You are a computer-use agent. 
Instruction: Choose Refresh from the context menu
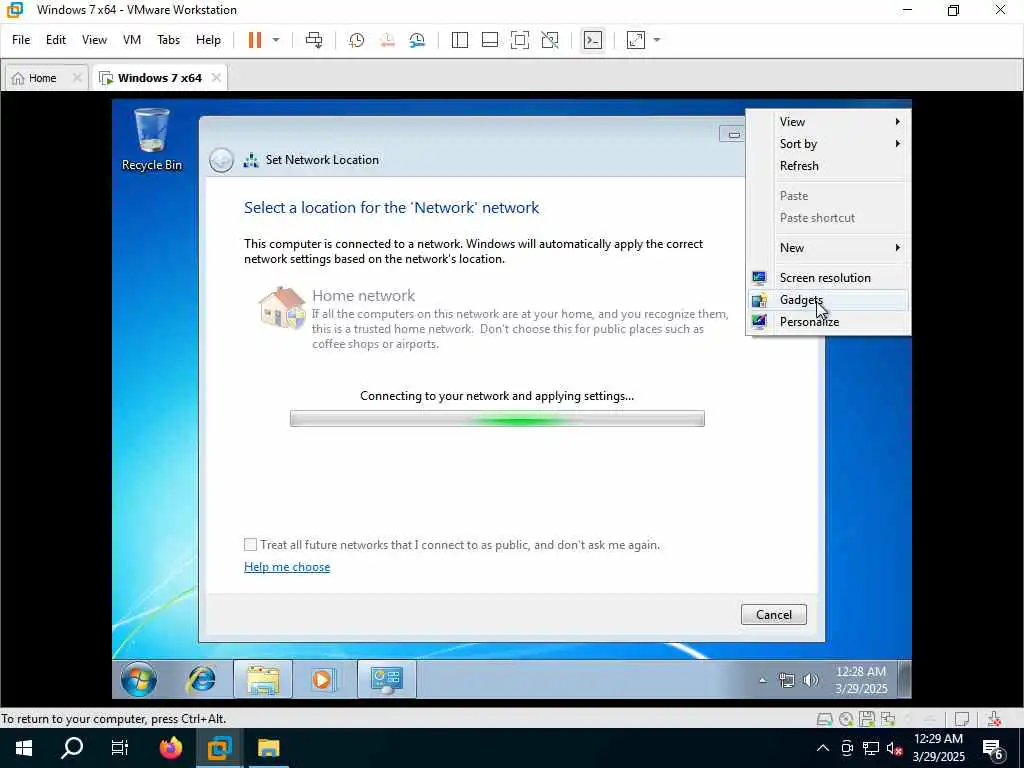coord(828,166)
